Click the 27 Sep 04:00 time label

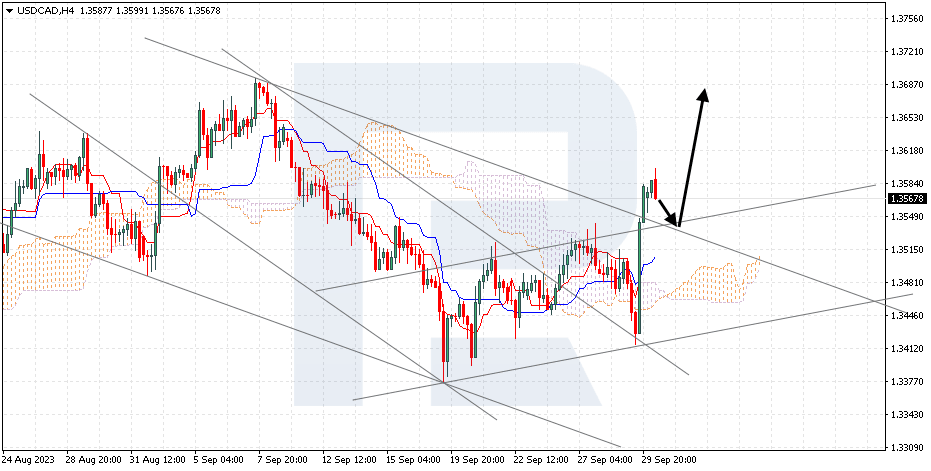pyautogui.click(x=607, y=460)
